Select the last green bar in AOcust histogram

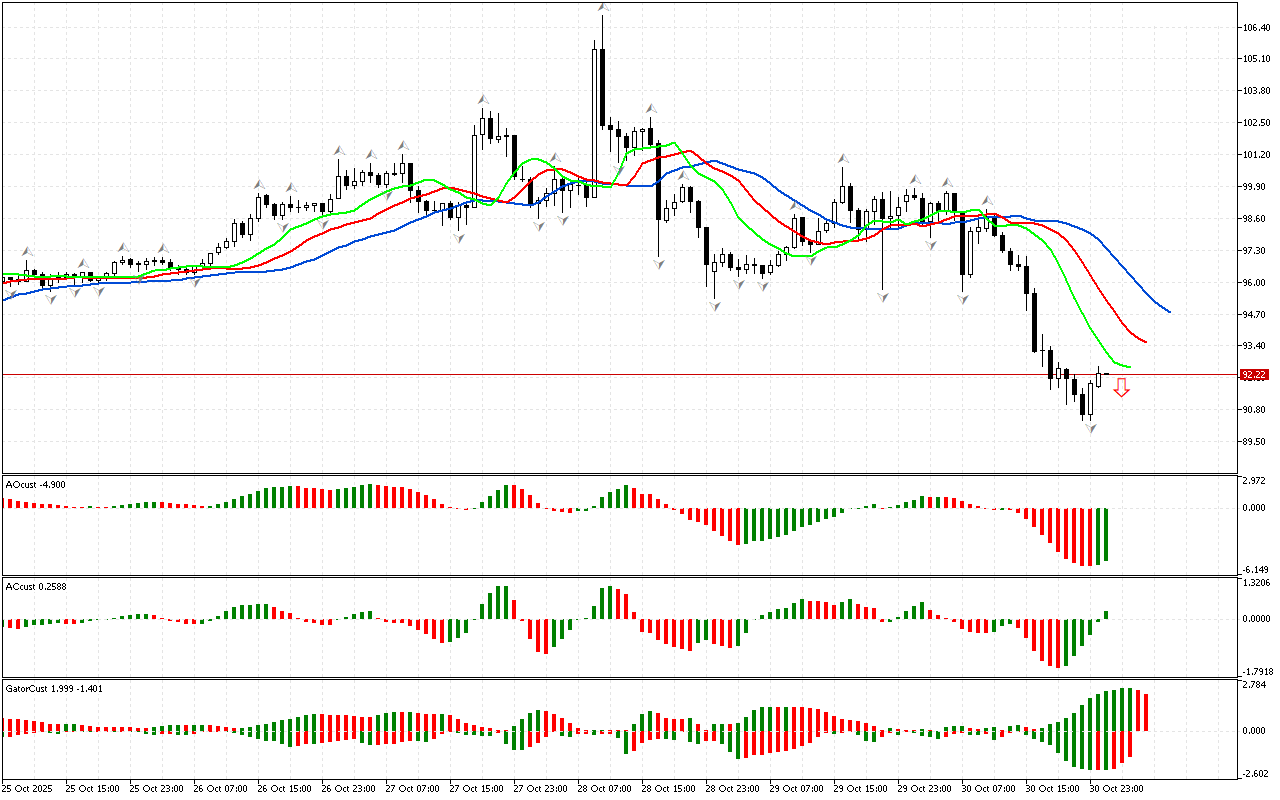[1106, 534]
